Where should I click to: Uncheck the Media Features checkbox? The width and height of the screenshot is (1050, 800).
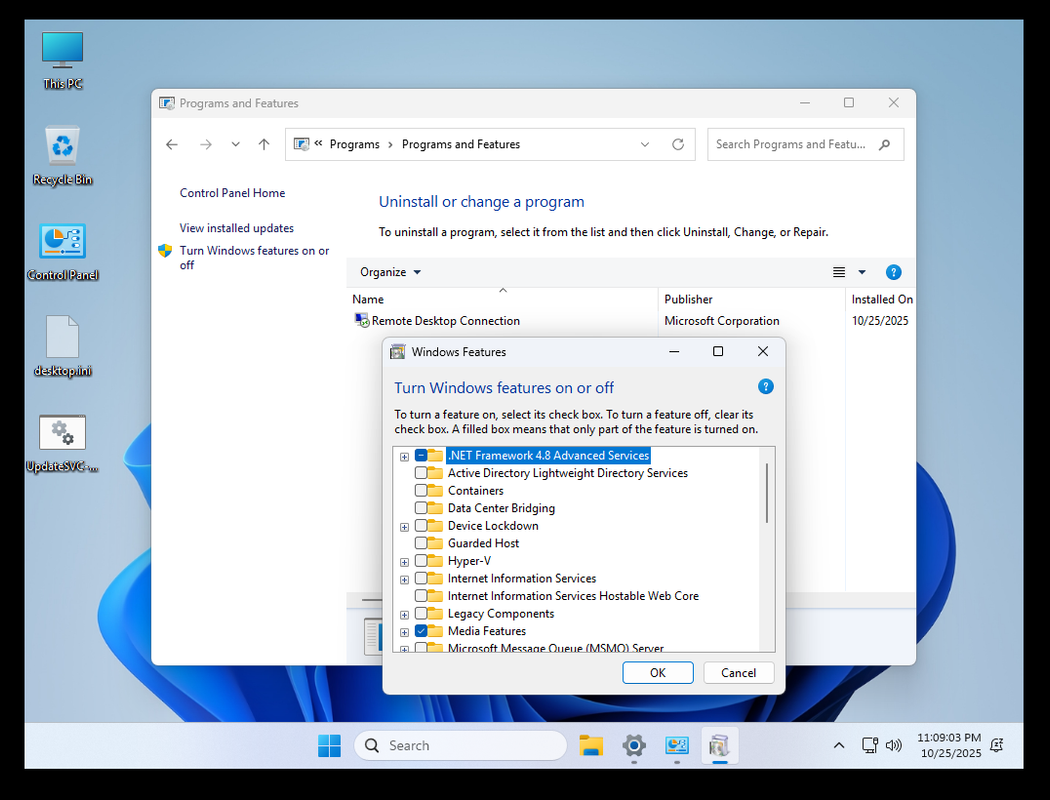click(421, 631)
